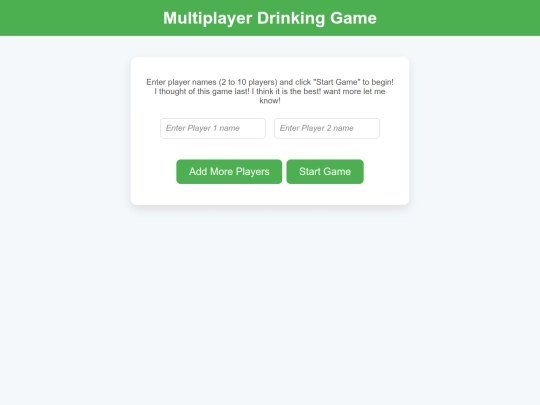Place cursor in second player name box
The height and width of the screenshot is (405, 540).
tap(327, 128)
